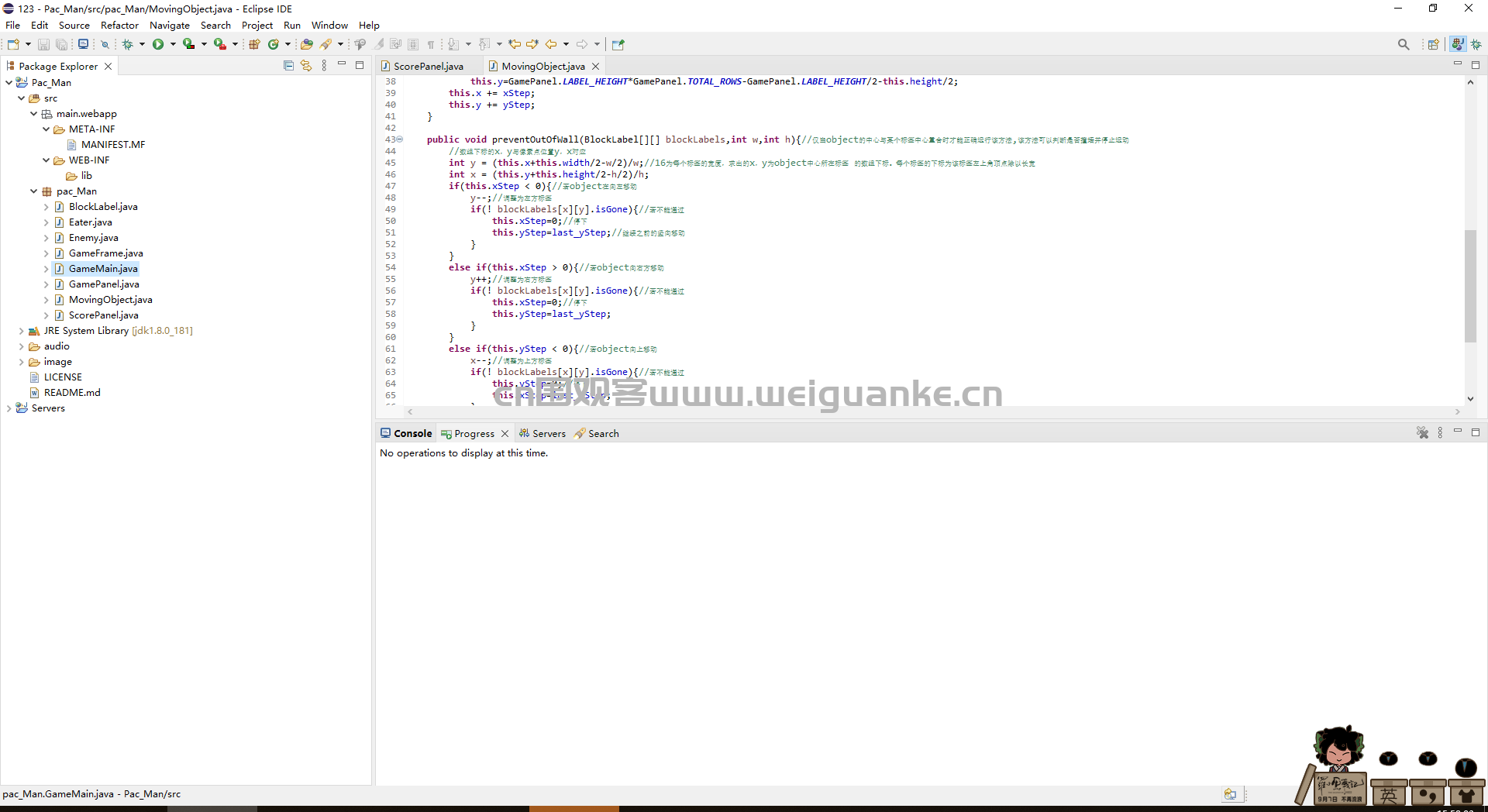1488x812 pixels.
Task: Open Package Explorer View Menu dots
Action: pyautogui.click(x=324, y=66)
